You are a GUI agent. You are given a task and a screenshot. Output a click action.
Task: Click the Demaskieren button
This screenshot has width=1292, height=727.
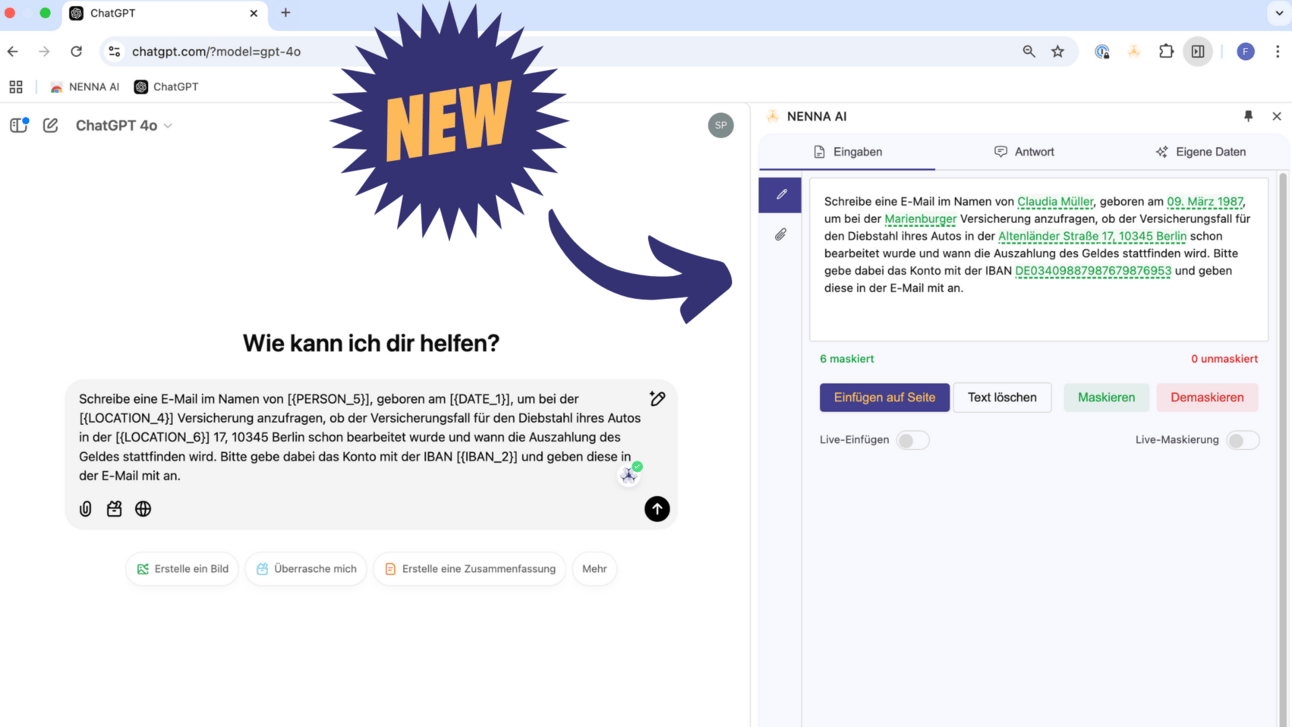1207,397
